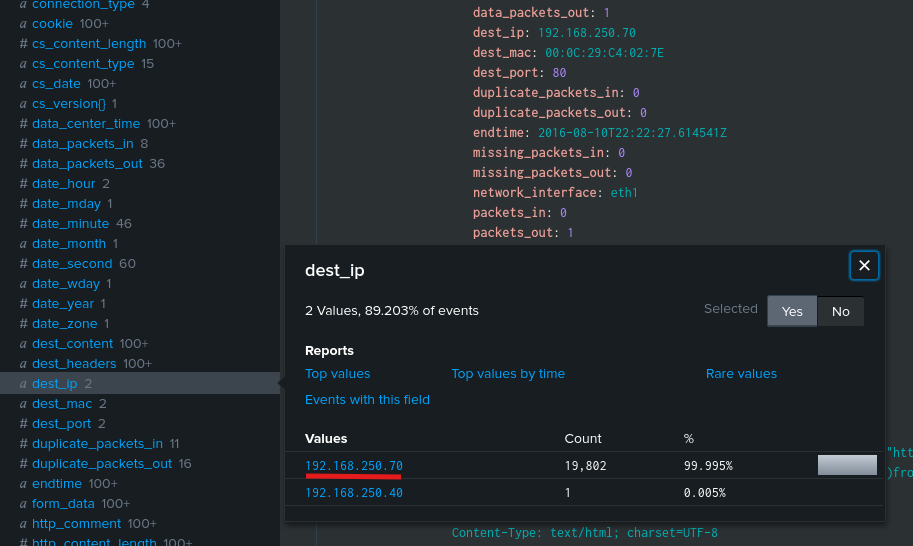Open the cs_version{} field
The height and width of the screenshot is (546, 913).
pyautogui.click(x=69, y=104)
